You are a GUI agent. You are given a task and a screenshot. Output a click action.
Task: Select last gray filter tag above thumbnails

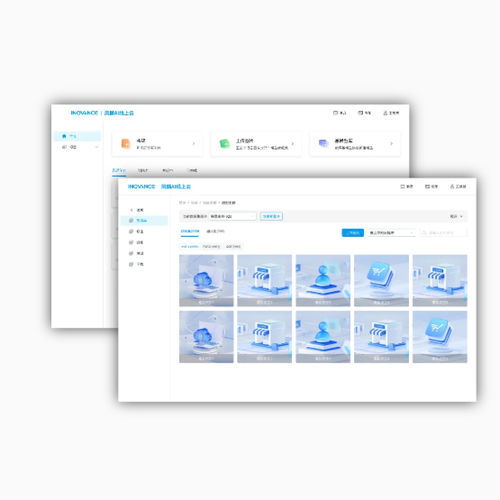coord(233,247)
